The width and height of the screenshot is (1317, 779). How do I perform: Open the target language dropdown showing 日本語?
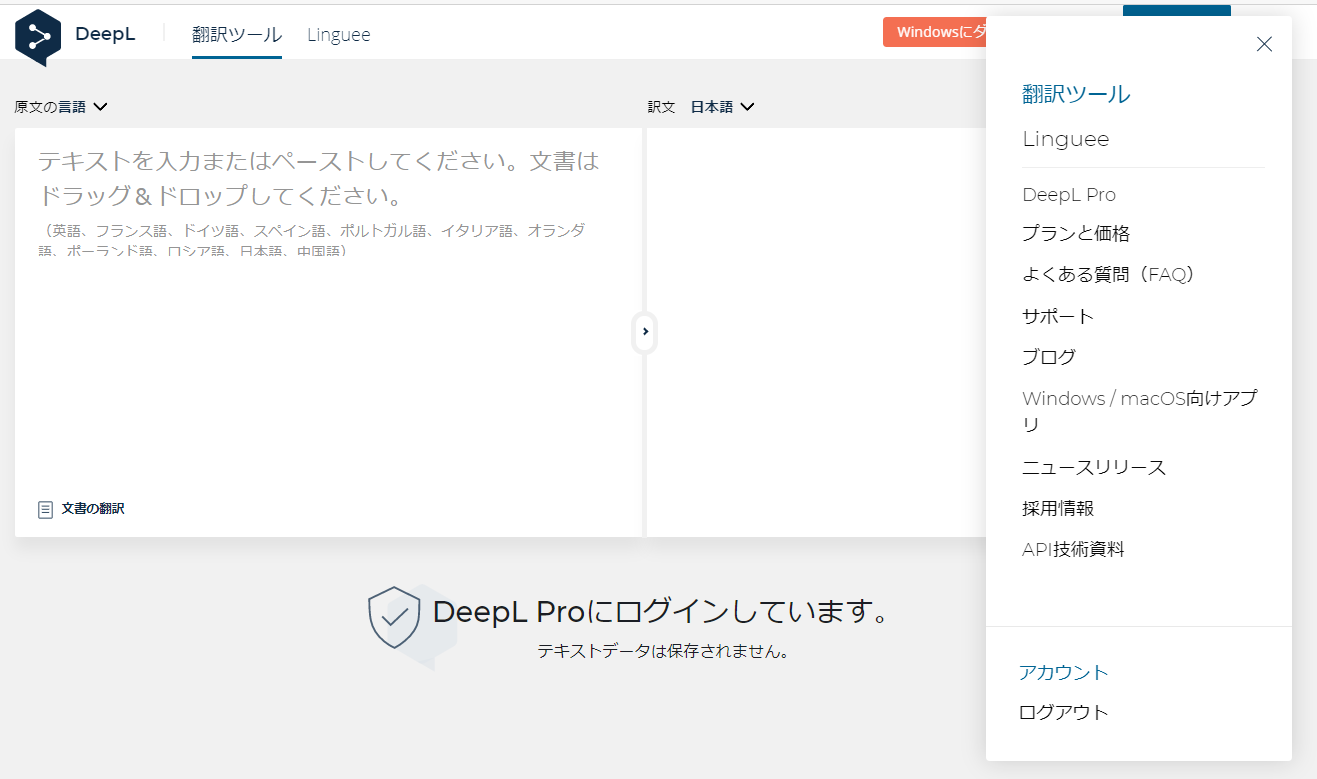[720, 106]
